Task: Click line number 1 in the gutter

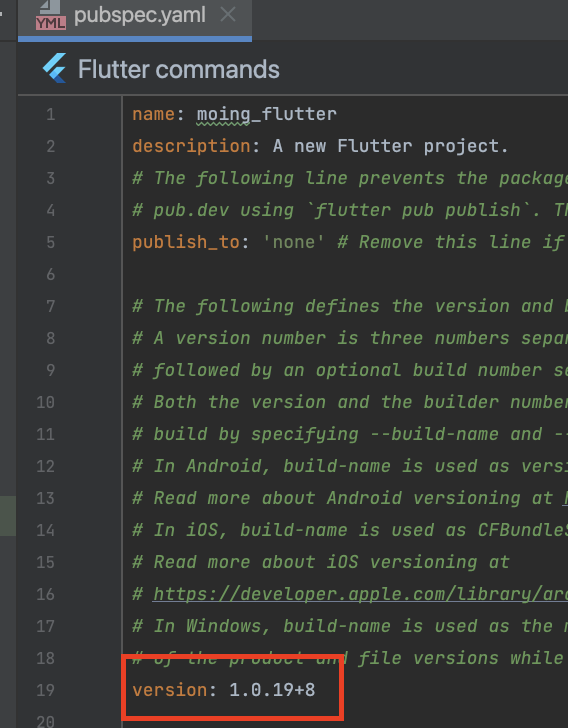Action: [50, 114]
